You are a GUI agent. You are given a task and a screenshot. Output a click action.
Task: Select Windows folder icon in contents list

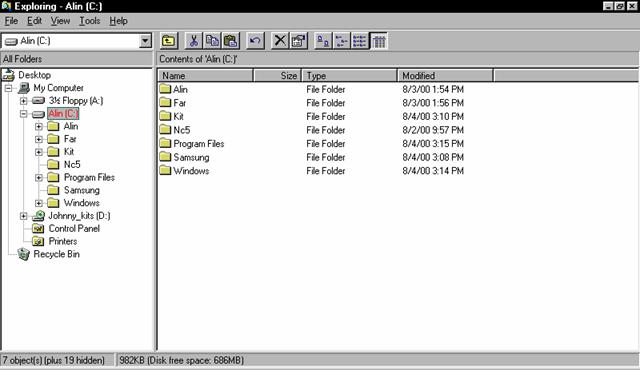(x=165, y=171)
